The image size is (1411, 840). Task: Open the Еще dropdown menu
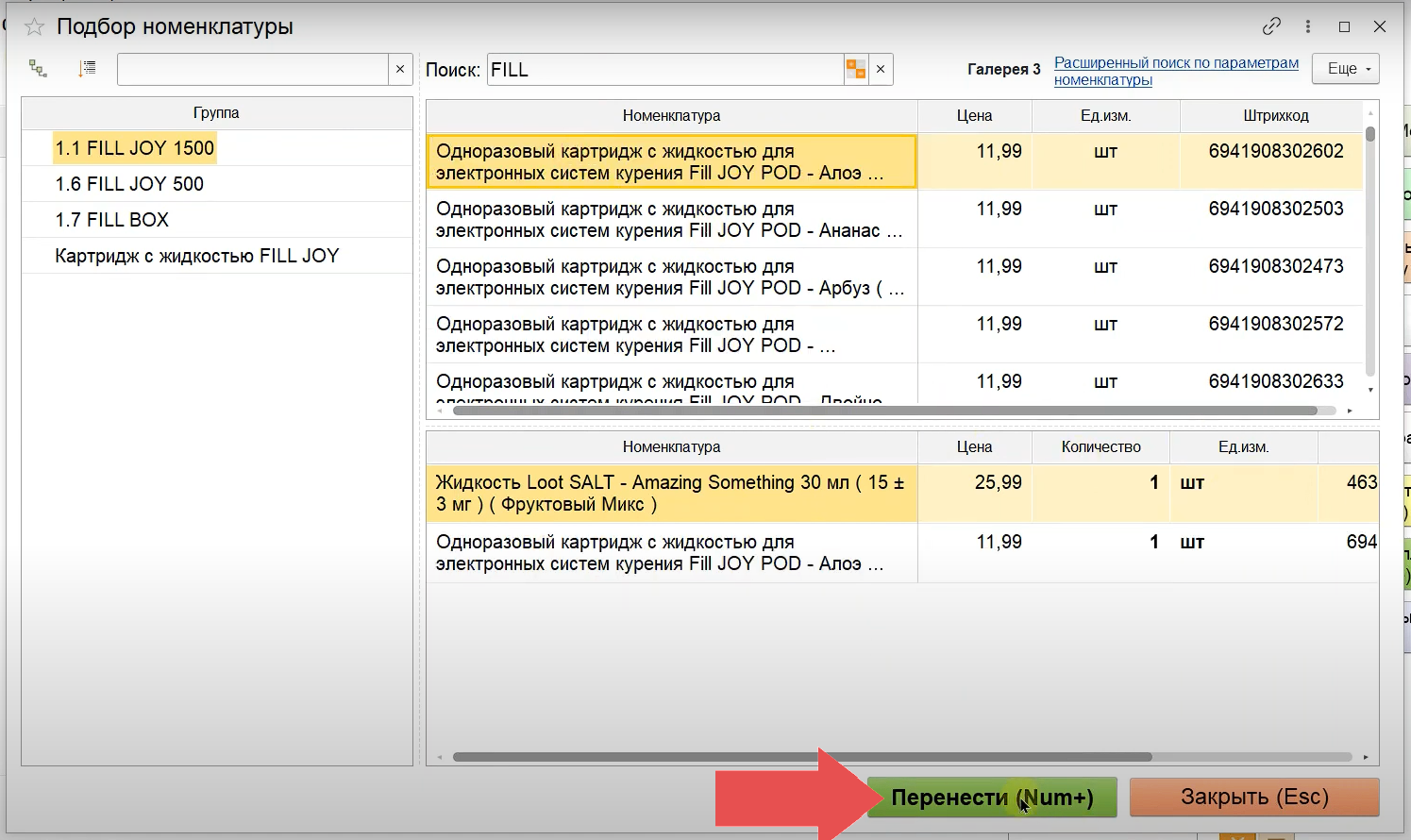pyautogui.click(x=1346, y=69)
